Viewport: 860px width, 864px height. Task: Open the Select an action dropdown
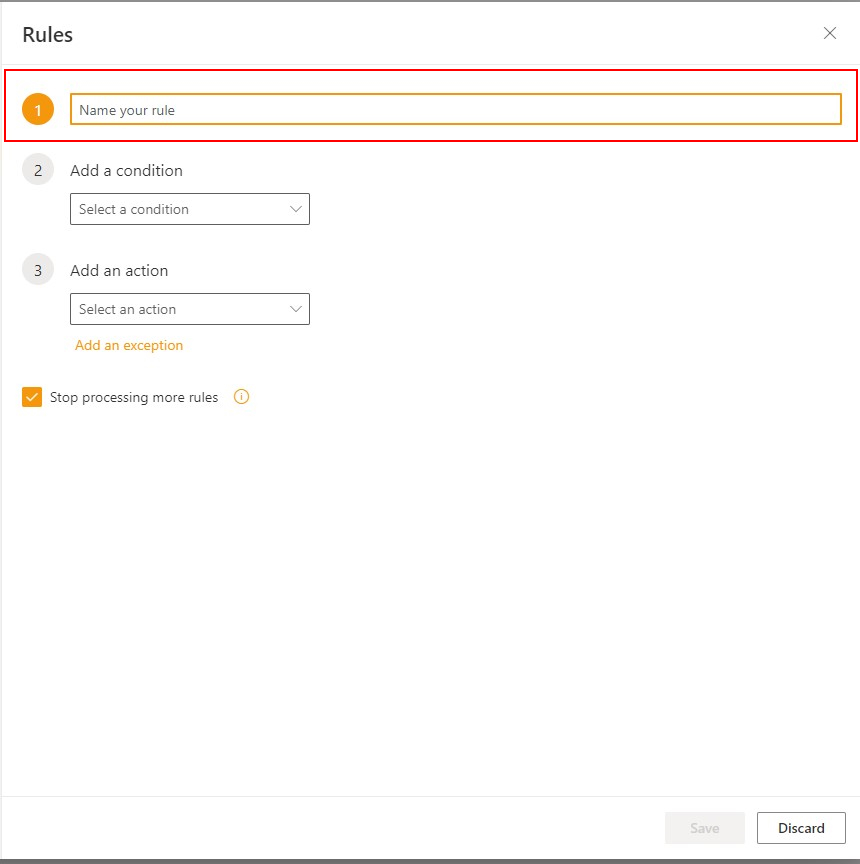pos(180,309)
